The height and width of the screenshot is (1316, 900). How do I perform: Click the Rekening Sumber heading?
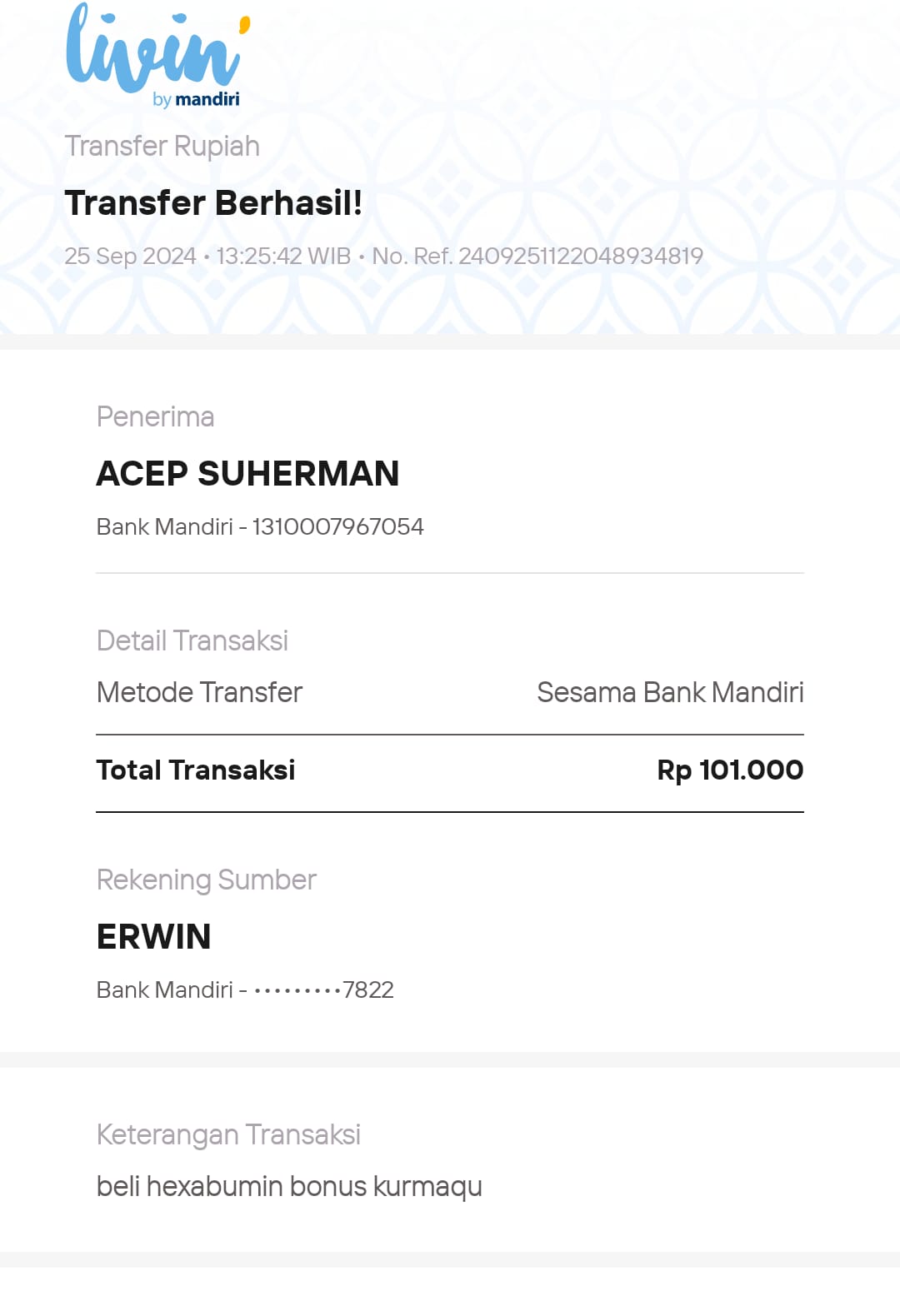[x=207, y=880]
